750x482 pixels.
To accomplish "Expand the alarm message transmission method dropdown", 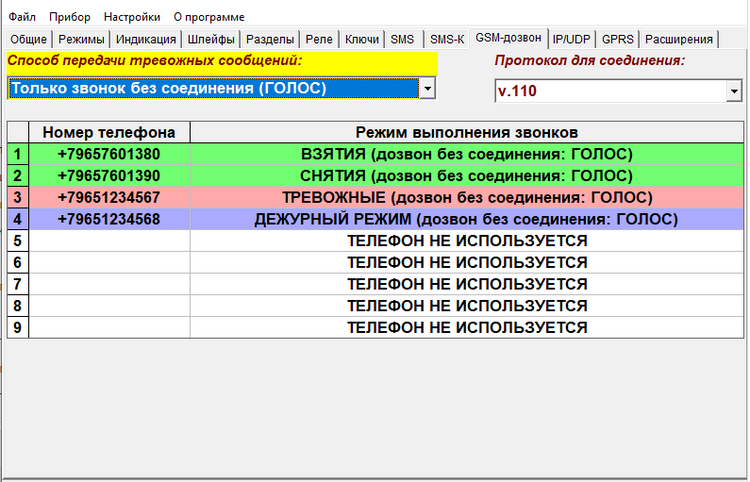I will click(x=428, y=89).
